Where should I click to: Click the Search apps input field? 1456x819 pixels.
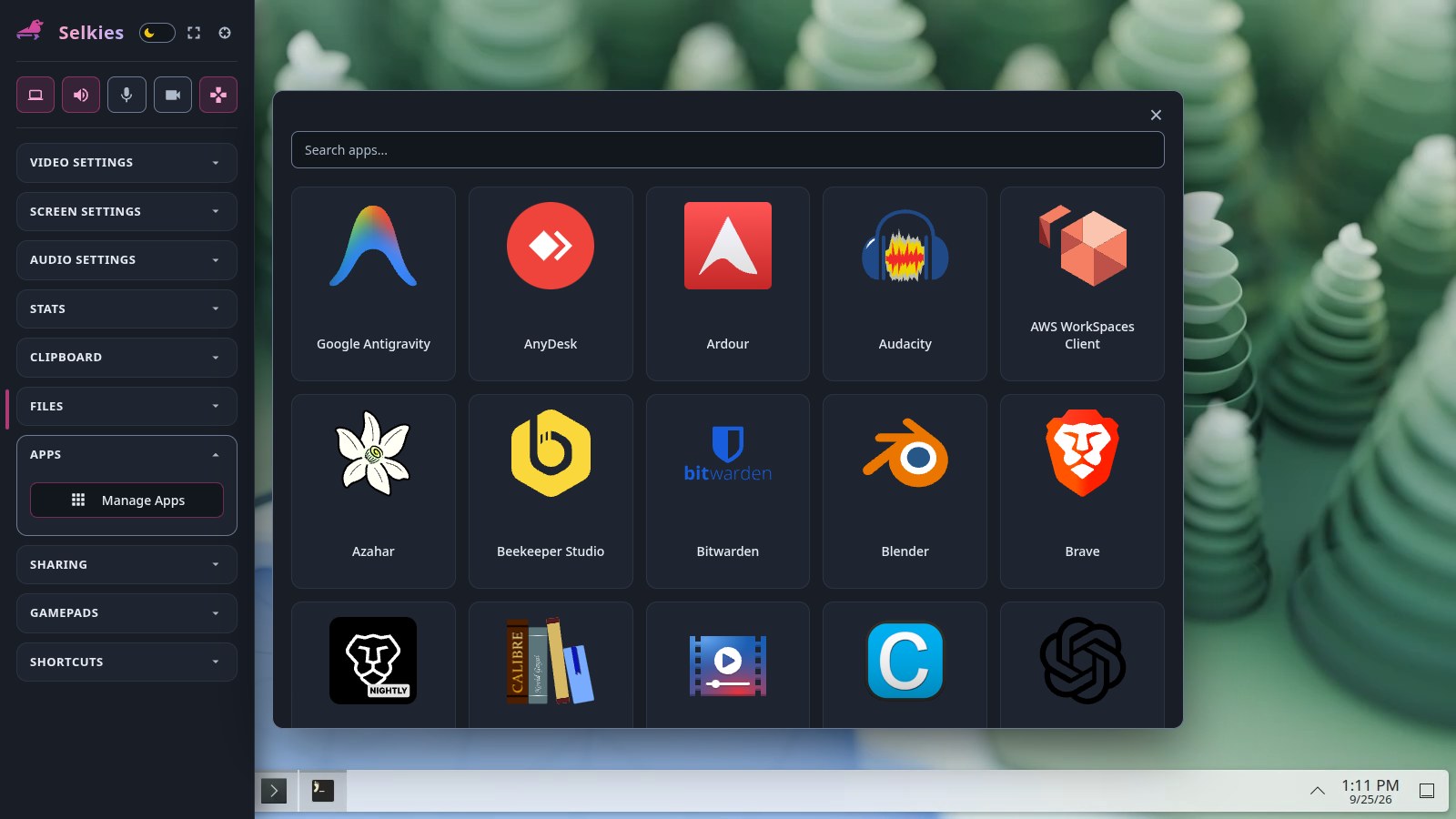pos(728,150)
